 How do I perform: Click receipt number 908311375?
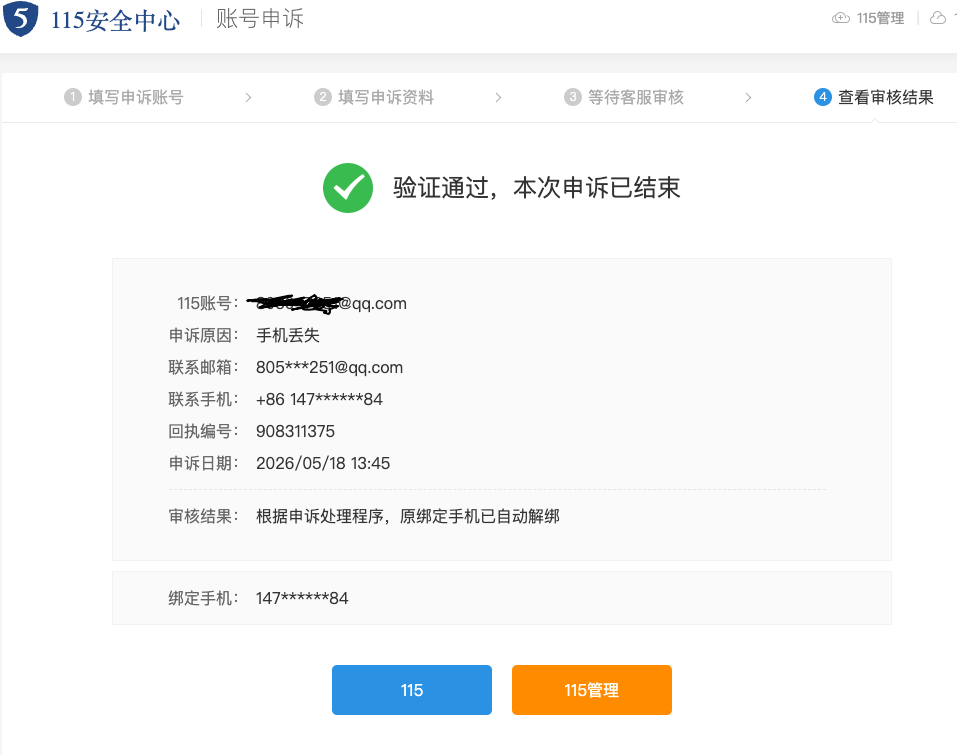[x=295, y=432]
